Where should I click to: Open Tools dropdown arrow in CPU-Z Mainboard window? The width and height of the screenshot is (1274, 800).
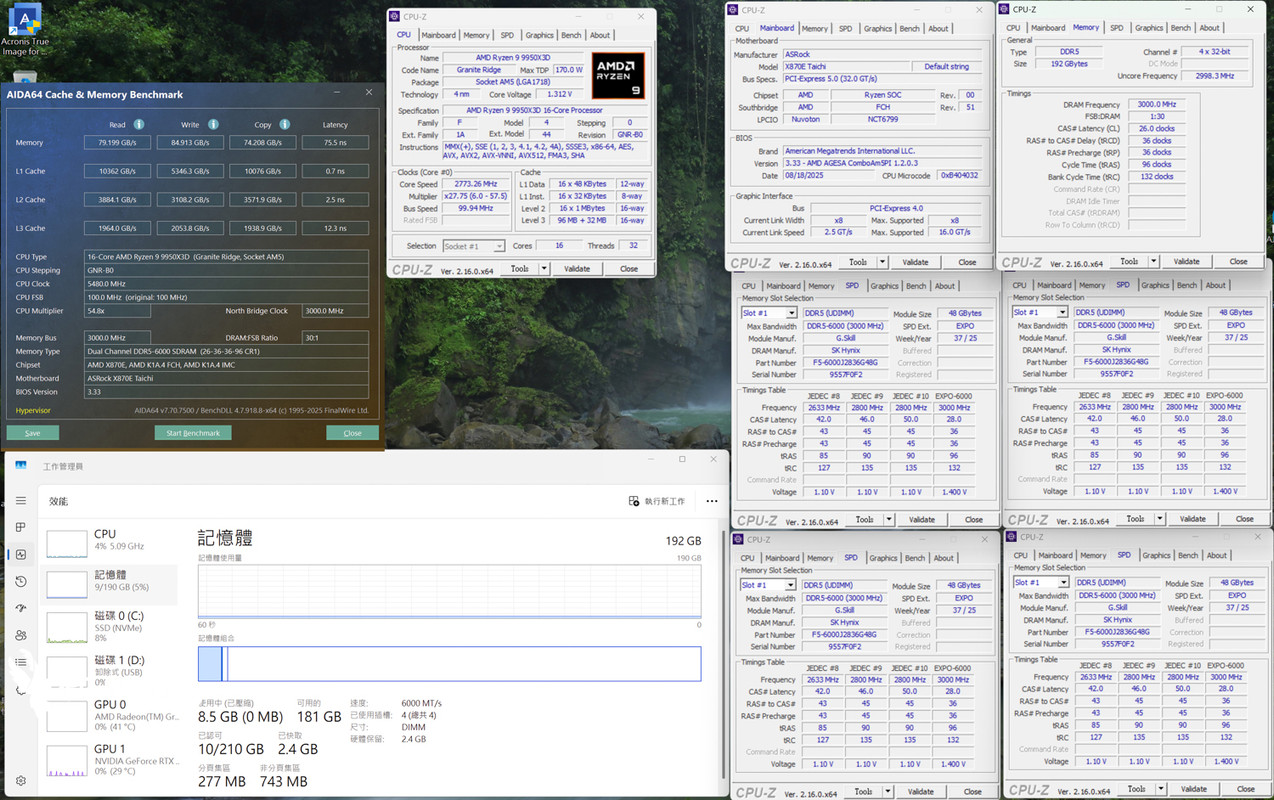tap(881, 262)
